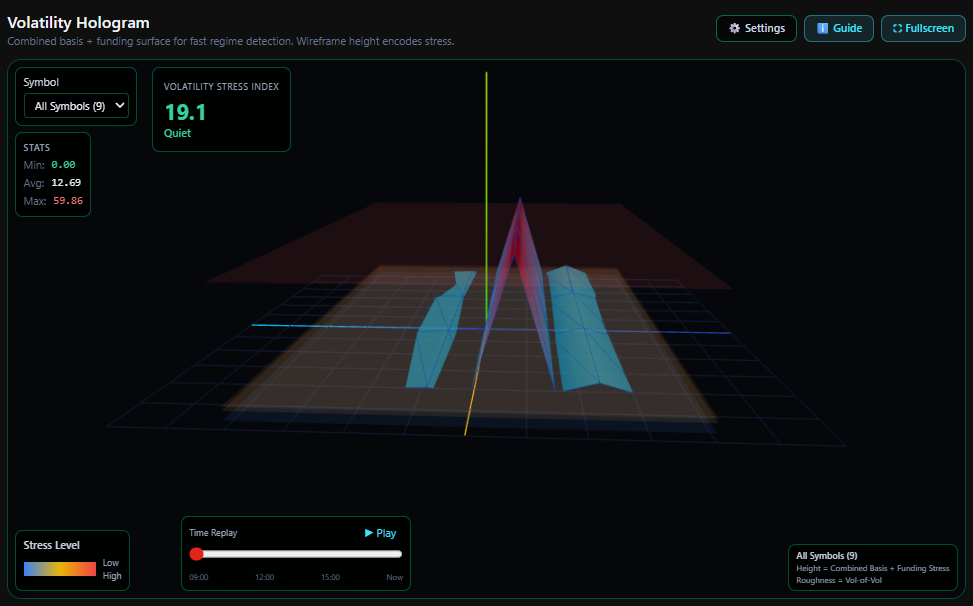Viewport: 973px width, 606px height.
Task: Click the Play triangle icon in Time Replay
Action: [x=367, y=533]
